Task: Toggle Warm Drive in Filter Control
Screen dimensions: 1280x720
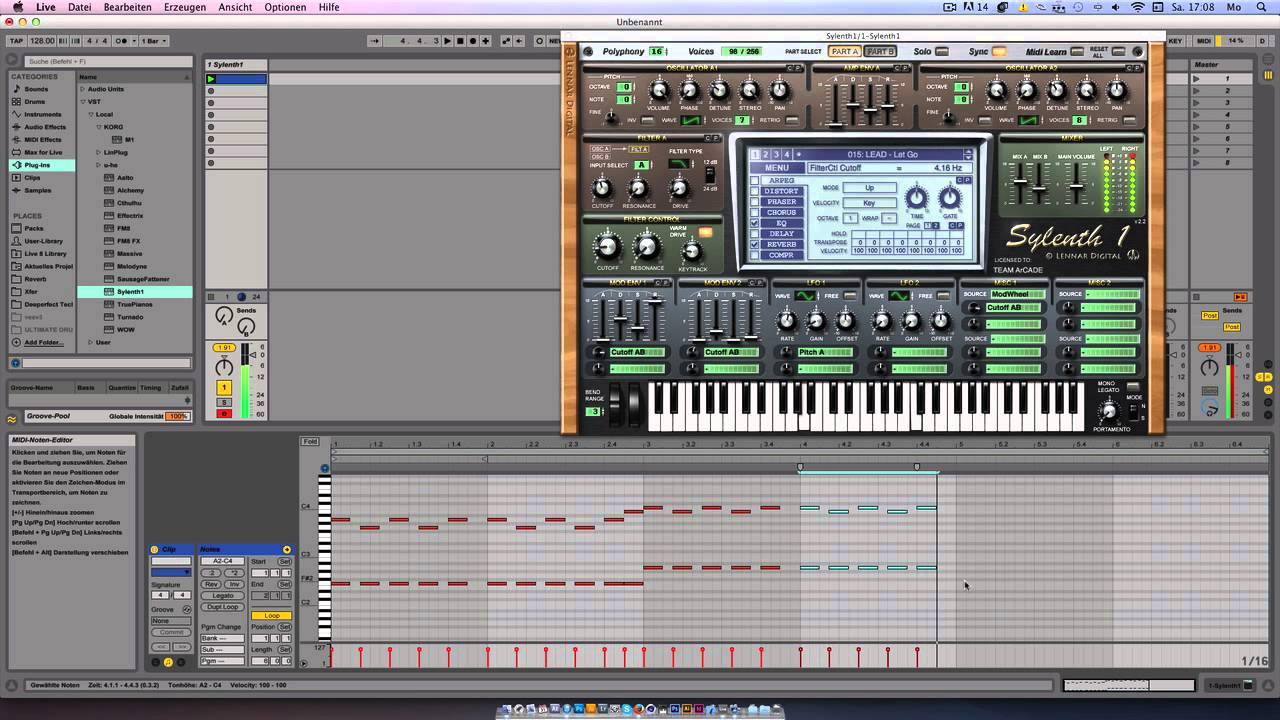Action: click(x=706, y=232)
